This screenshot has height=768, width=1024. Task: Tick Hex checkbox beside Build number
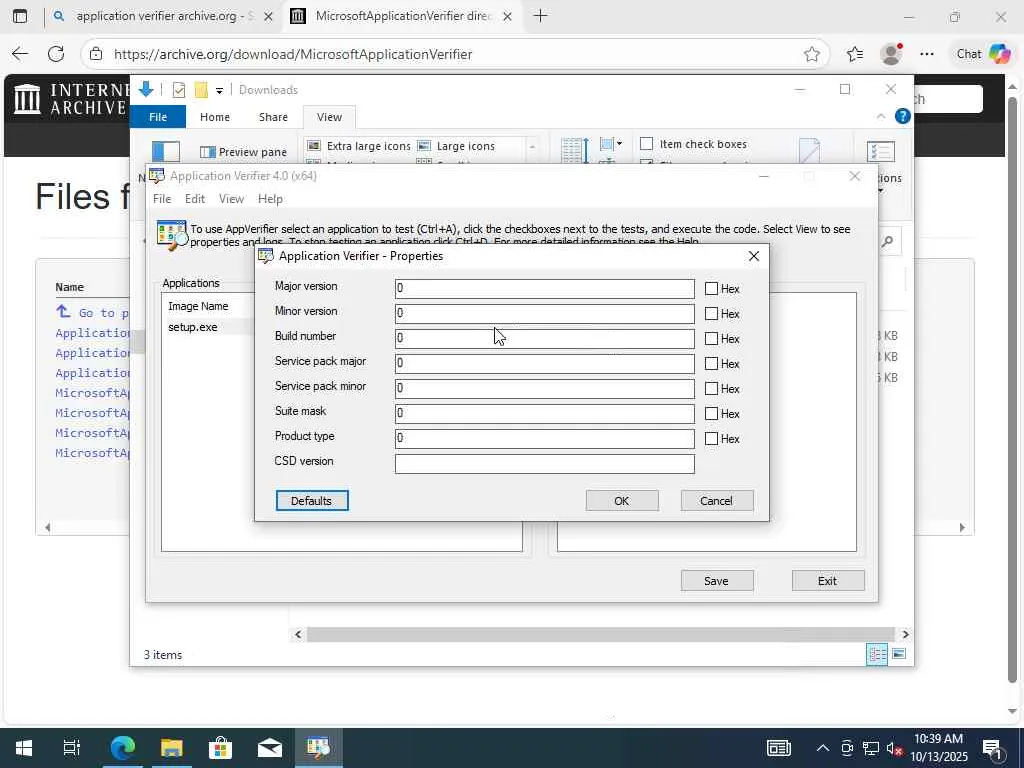click(711, 338)
